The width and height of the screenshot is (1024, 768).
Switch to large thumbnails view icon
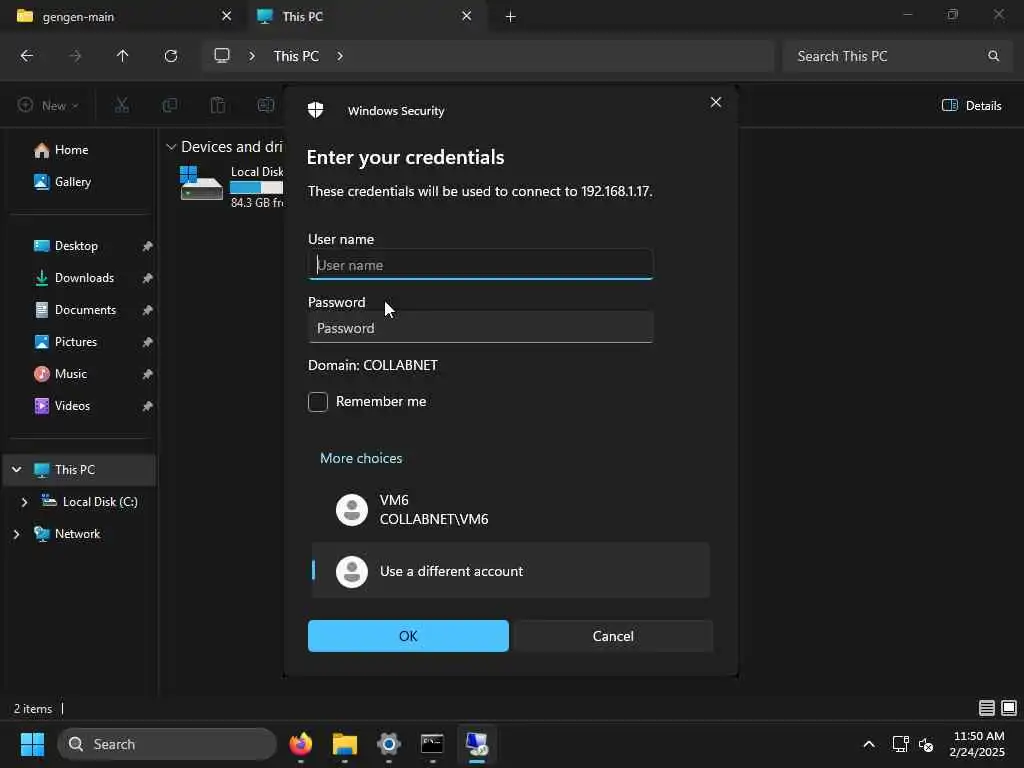[1009, 708]
